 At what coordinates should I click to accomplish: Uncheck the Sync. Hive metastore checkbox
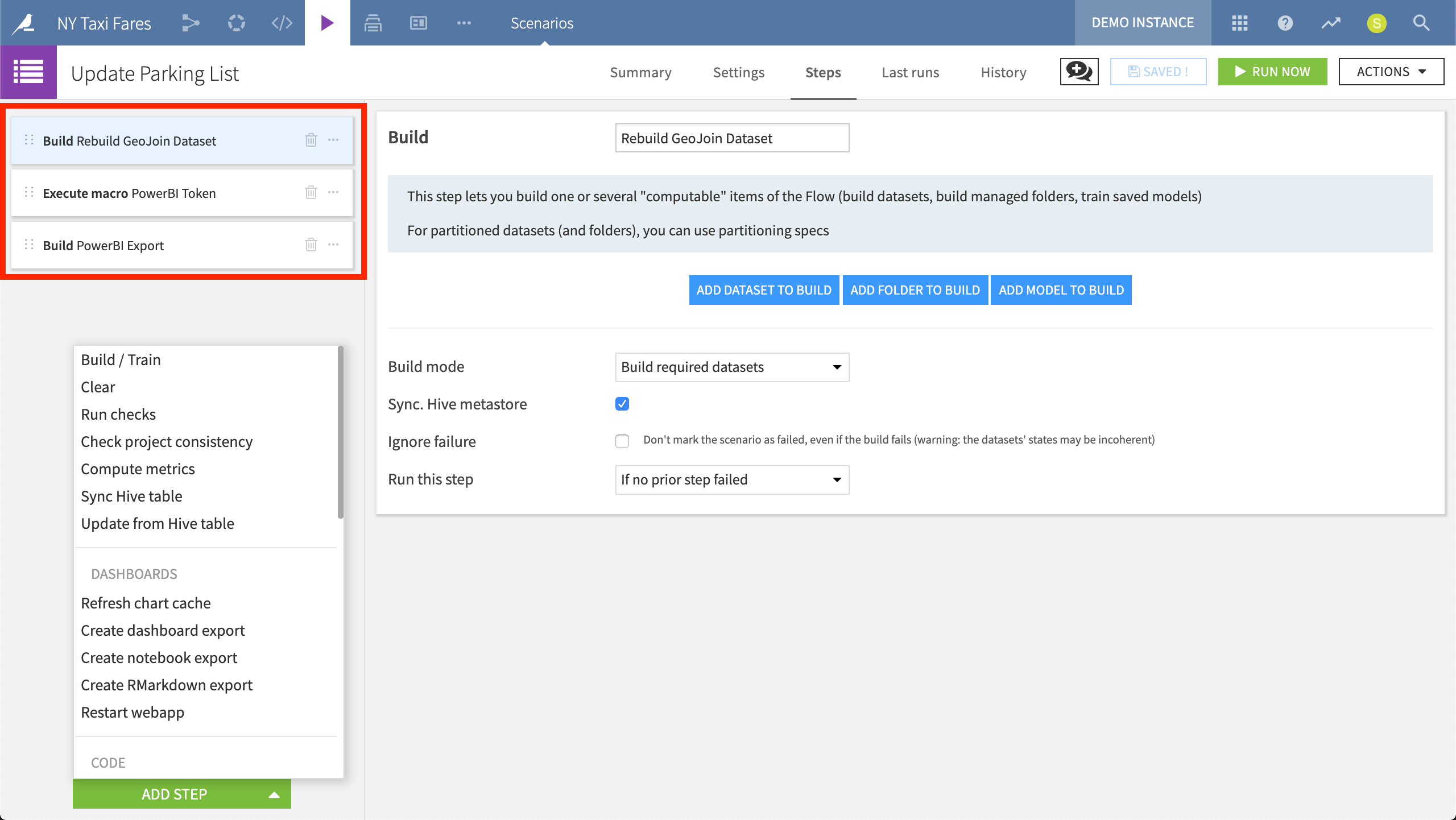tap(622, 404)
